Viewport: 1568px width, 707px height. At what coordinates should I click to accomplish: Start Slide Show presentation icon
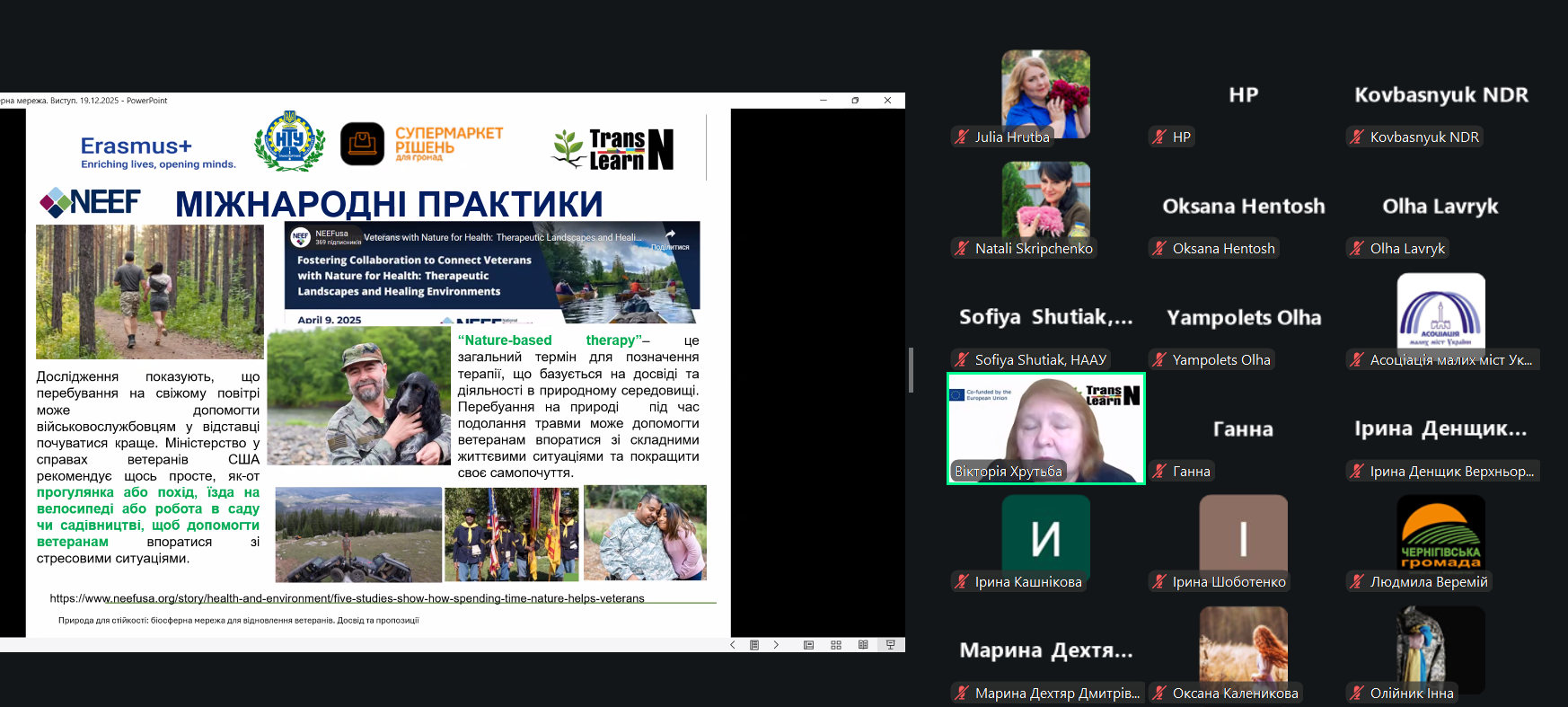pyautogui.click(x=890, y=645)
